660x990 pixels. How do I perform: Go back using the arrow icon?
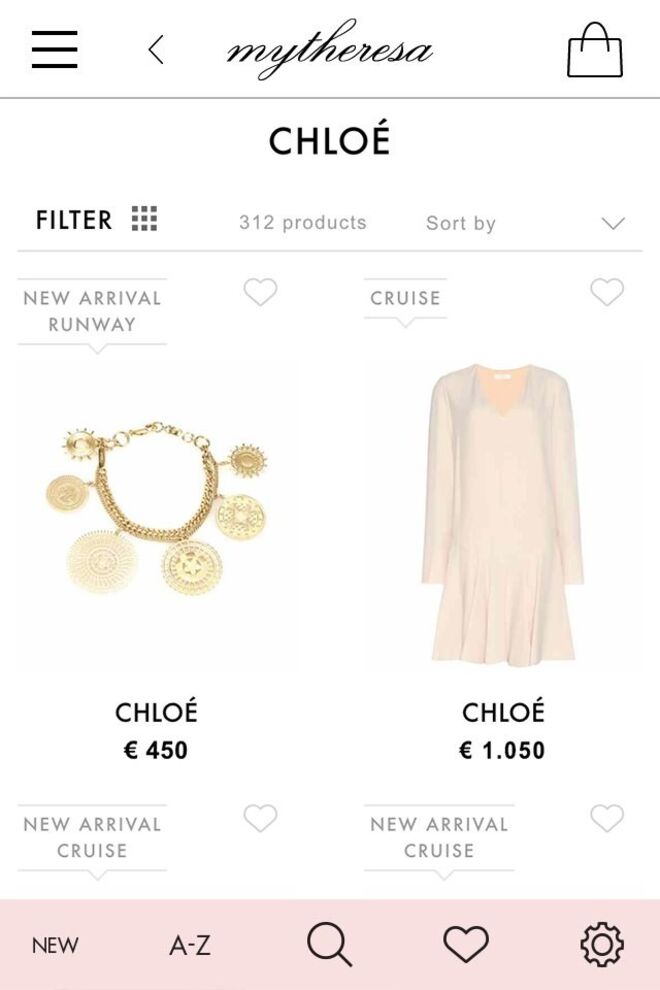click(x=155, y=49)
